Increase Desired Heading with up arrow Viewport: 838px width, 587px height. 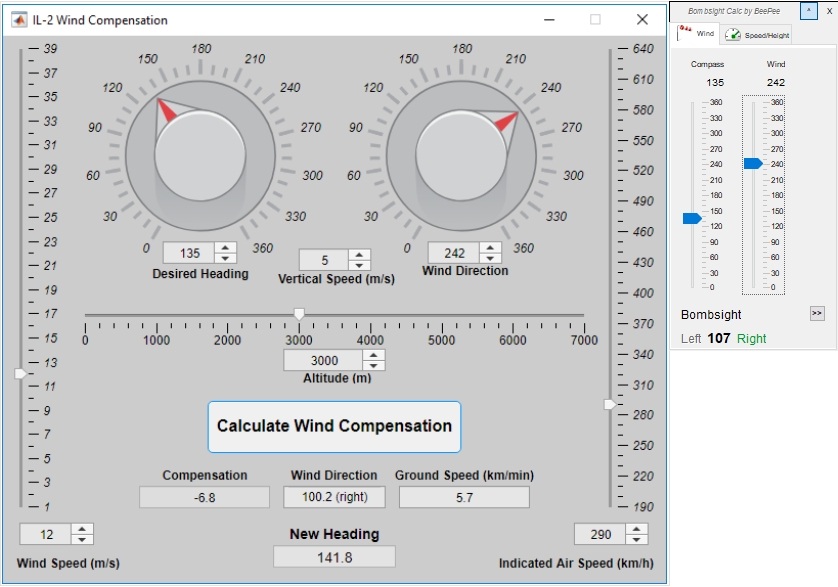(226, 248)
